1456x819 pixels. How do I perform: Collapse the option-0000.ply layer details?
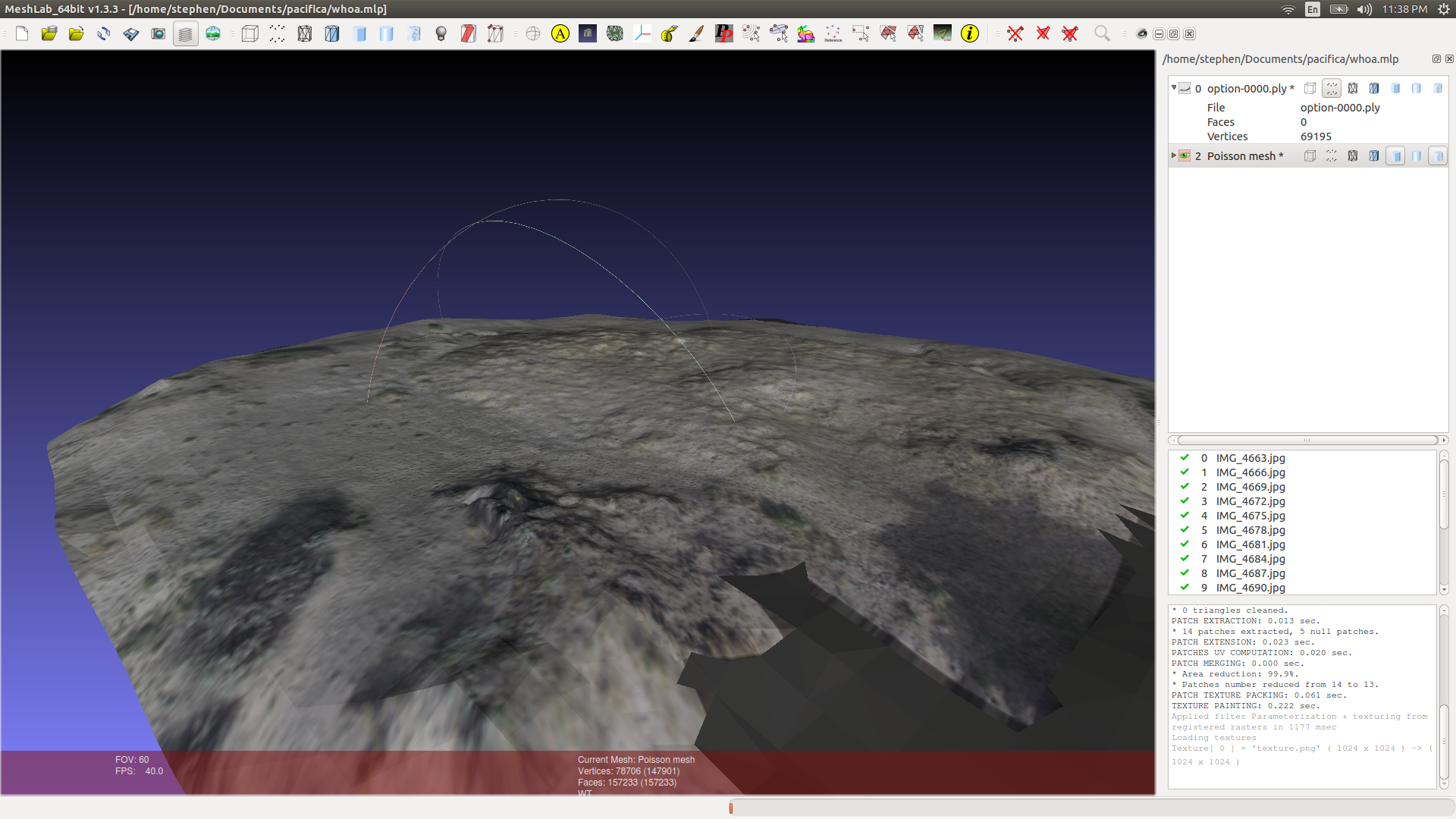[1174, 88]
